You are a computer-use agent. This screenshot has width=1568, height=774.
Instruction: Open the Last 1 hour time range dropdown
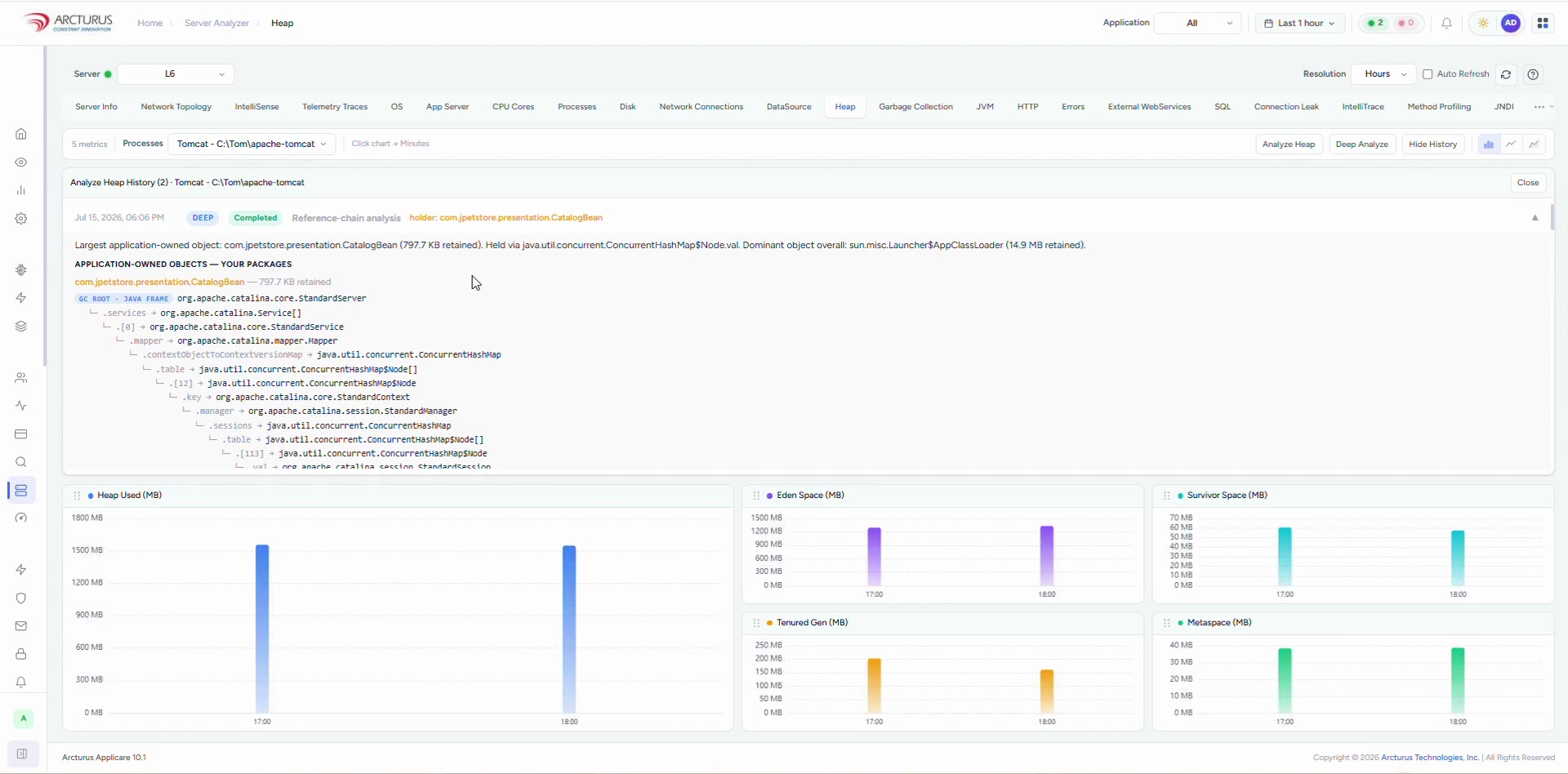(x=1299, y=23)
